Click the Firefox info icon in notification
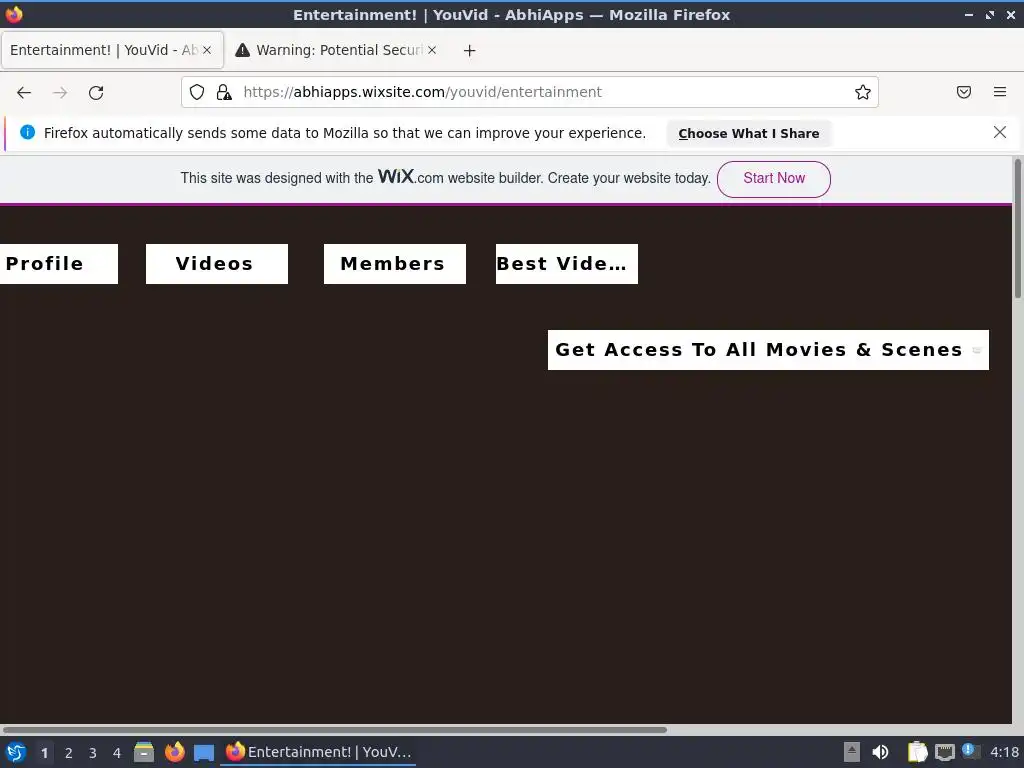 pos(27,133)
